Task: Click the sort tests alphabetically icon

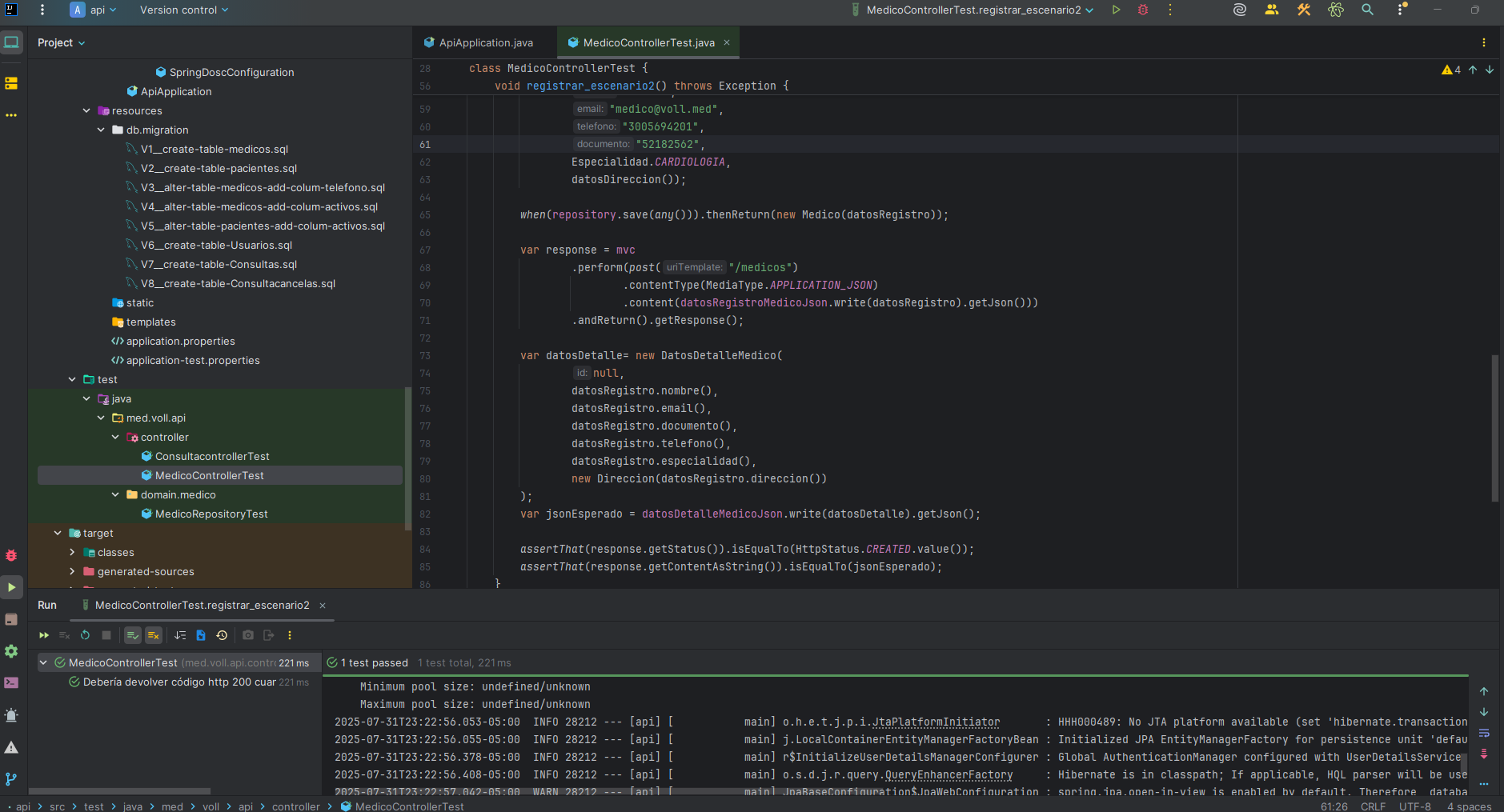Action: point(180,635)
